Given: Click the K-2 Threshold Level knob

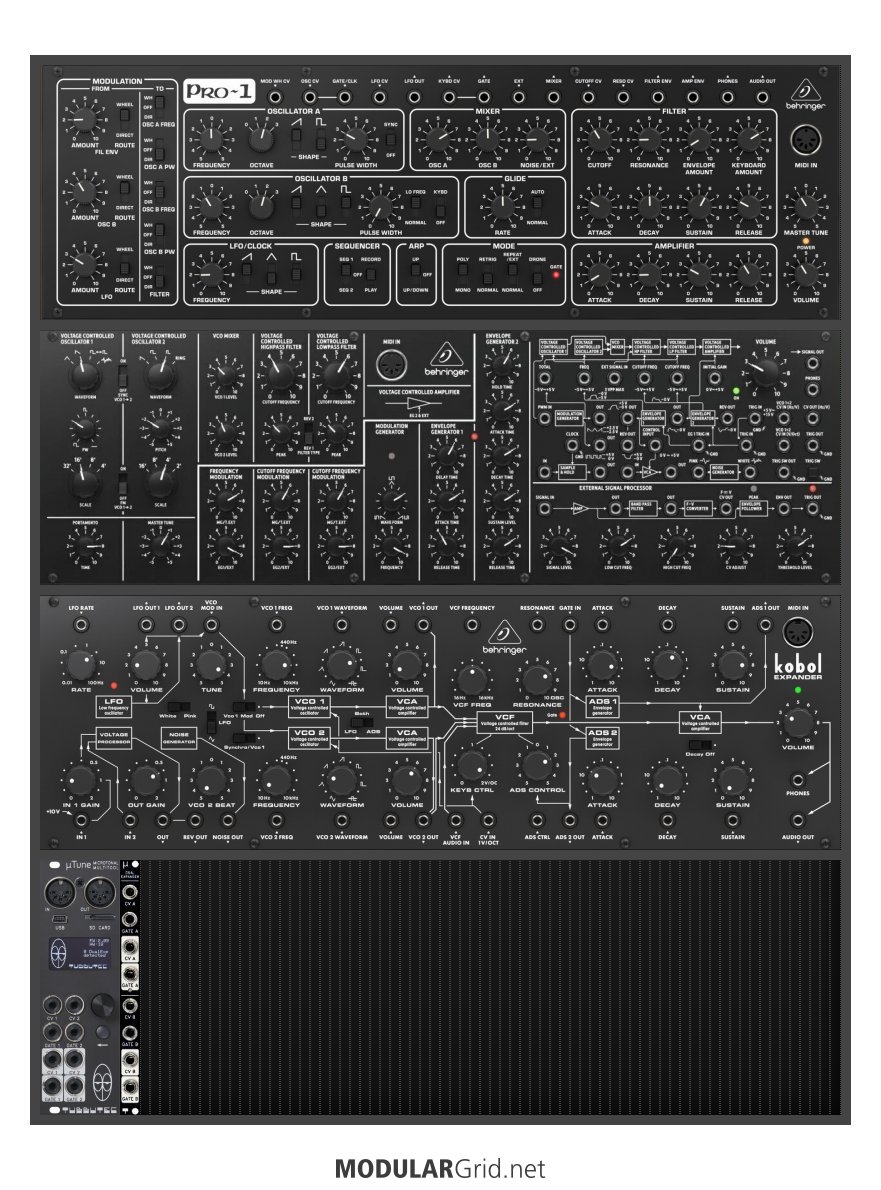Looking at the screenshot, I should click(x=794, y=544).
